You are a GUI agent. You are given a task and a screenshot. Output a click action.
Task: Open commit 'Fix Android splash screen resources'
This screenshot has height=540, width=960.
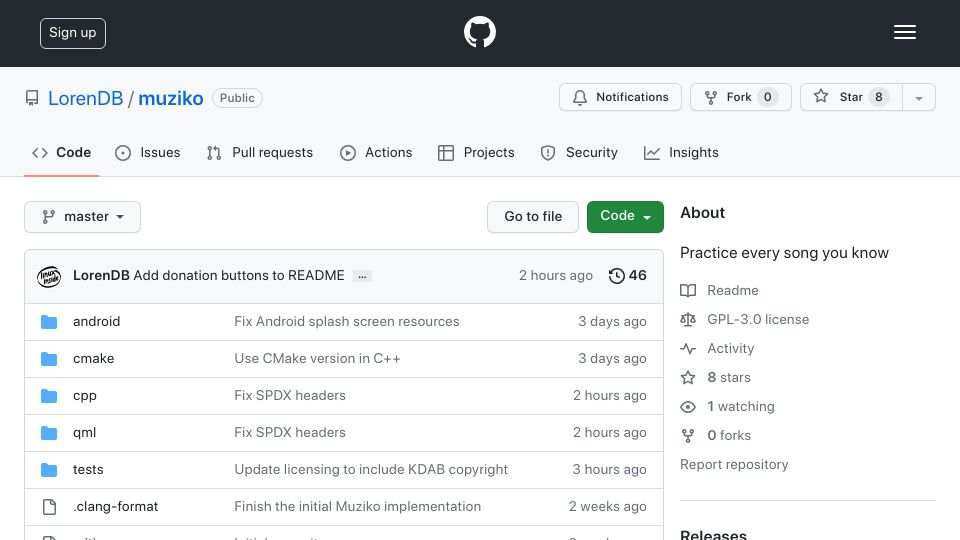pyautogui.click(x=347, y=321)
